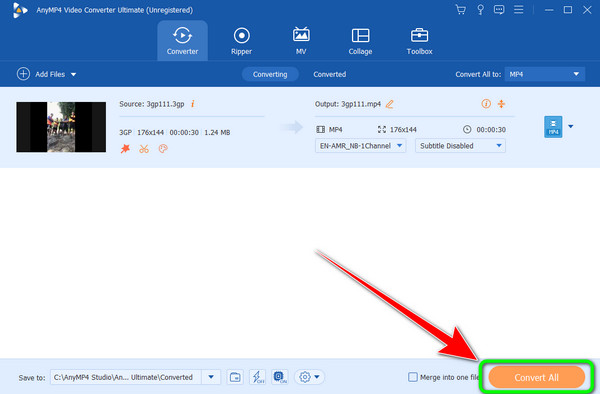Open the EN-AMR_NB-1Channel audio dropdown

point(360,146)
